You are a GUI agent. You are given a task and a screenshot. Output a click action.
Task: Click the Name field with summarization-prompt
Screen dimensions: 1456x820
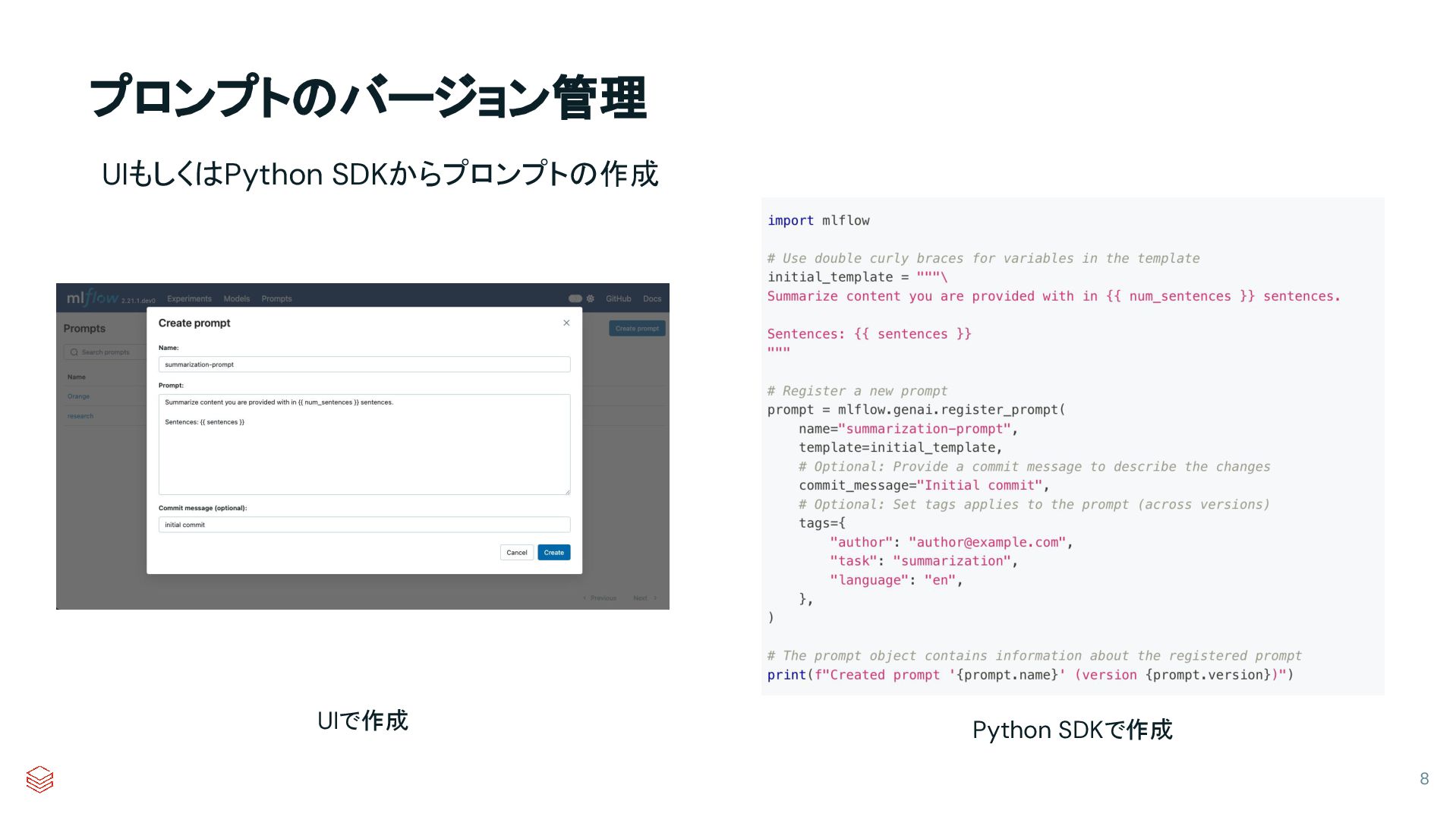[x=364, y=364]
